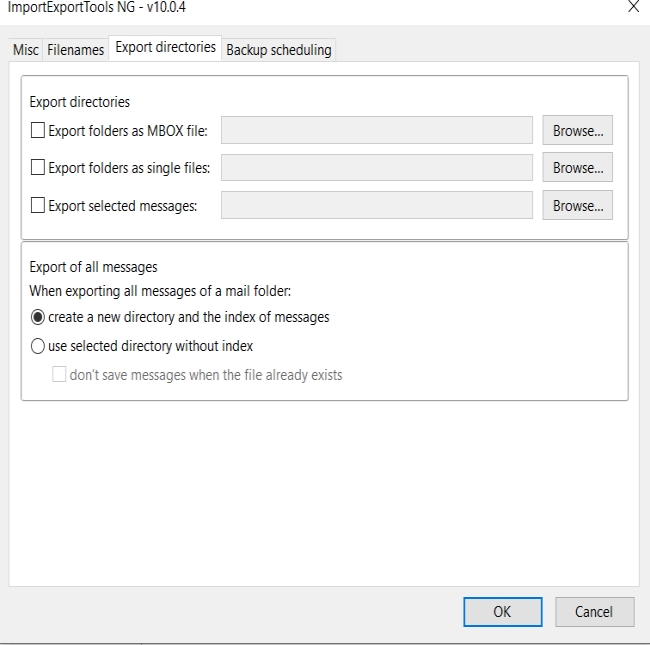Select the Export directories tab
The height and width of the screenshot is (645, 650).
tap(165, 48)
